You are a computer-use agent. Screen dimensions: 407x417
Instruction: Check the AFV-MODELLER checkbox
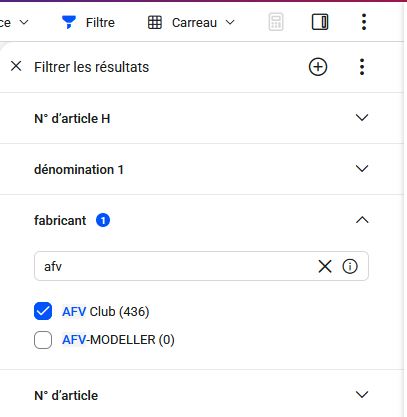click(x=43, y=340)
